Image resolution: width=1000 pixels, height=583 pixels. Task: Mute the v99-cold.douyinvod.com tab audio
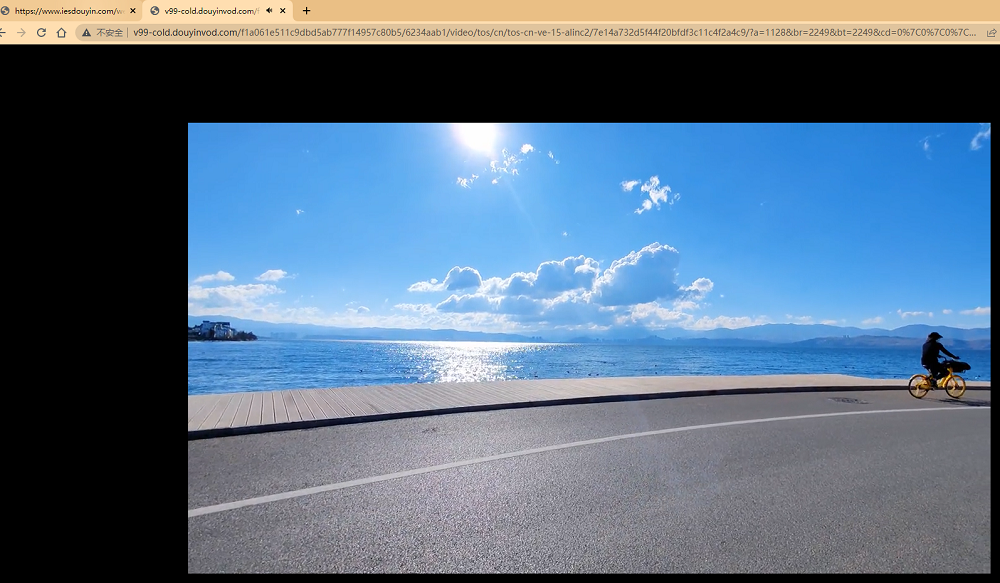tap(269, 11)
